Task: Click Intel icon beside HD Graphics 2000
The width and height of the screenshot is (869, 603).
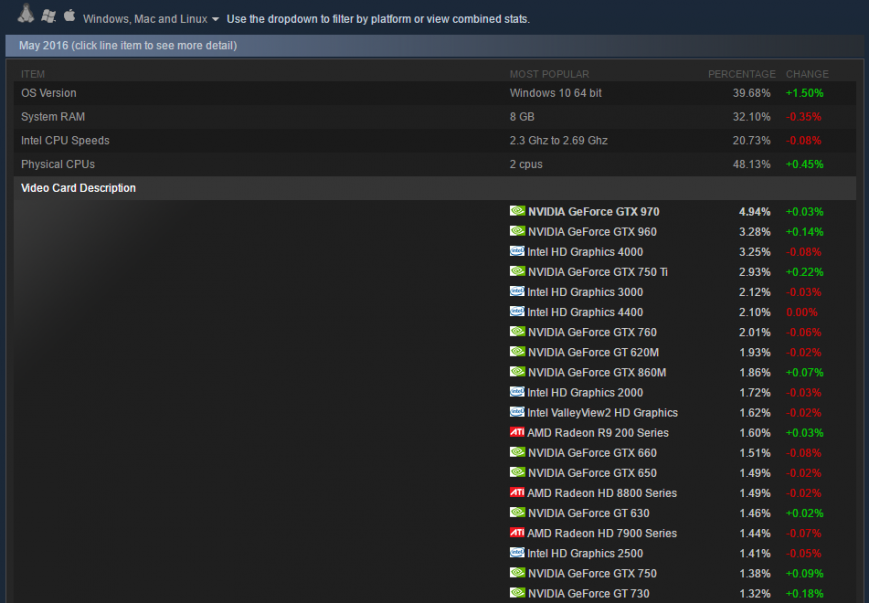Action: click(517, 391)
